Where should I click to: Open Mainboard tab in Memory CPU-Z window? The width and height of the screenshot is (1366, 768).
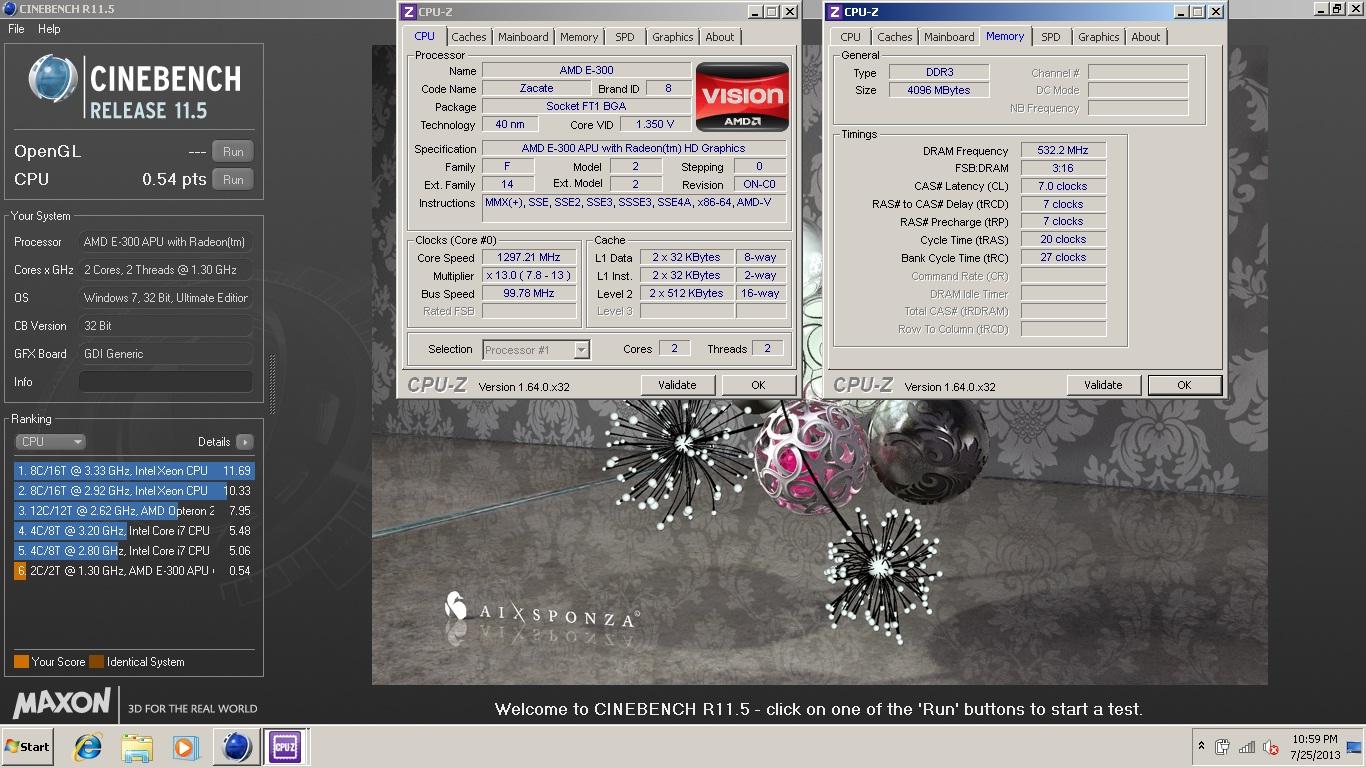click(x=949, y=37)
